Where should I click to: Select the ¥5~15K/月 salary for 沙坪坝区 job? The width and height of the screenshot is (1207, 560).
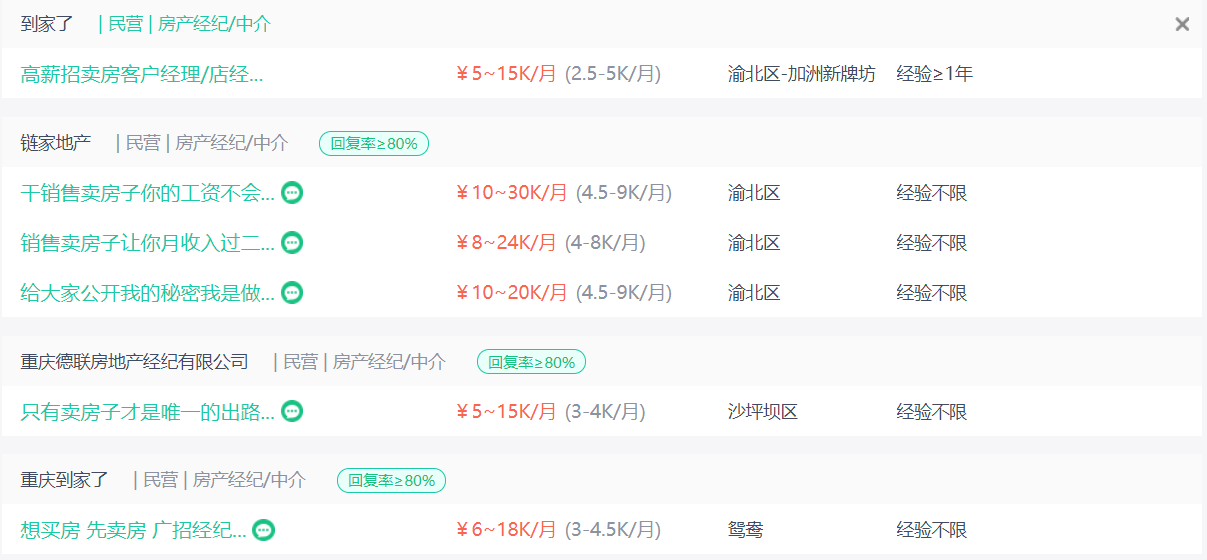click(x=506, y=411)
